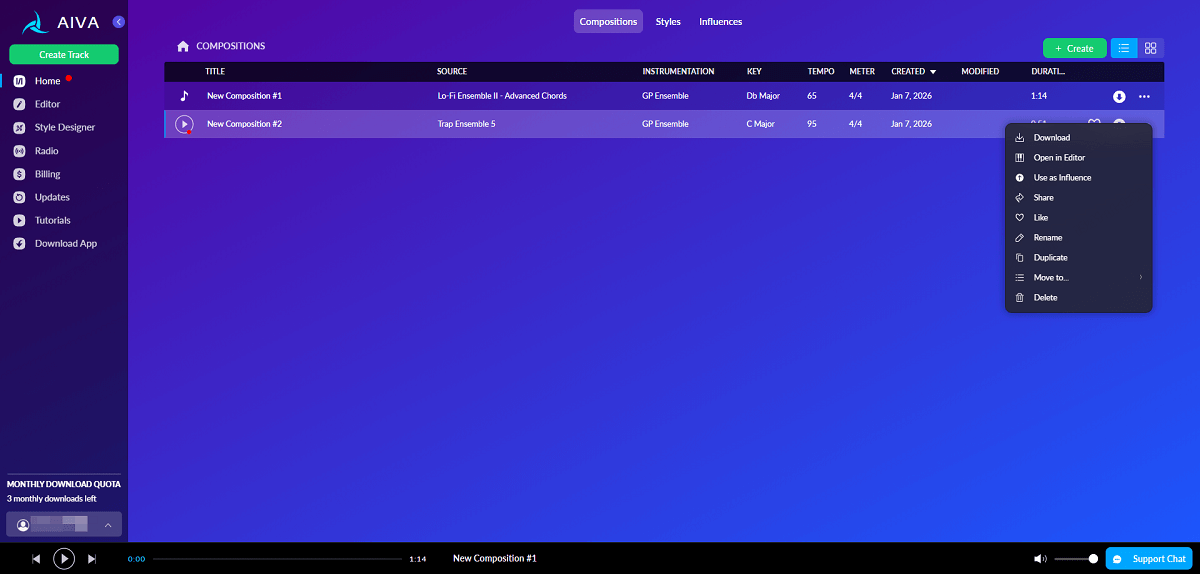Open the Support Chat button
The width and height of the screenshot is (1200, 574).
tap(1149, 559)
